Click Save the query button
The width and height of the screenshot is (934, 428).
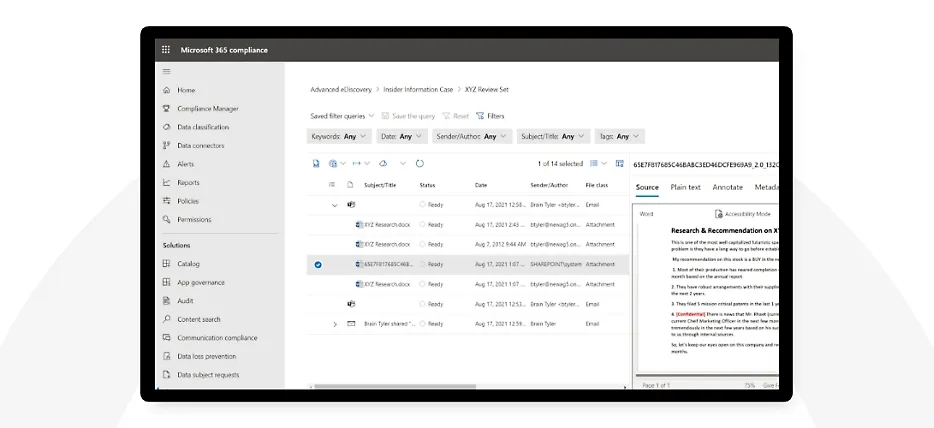click(x=408, y=116)
